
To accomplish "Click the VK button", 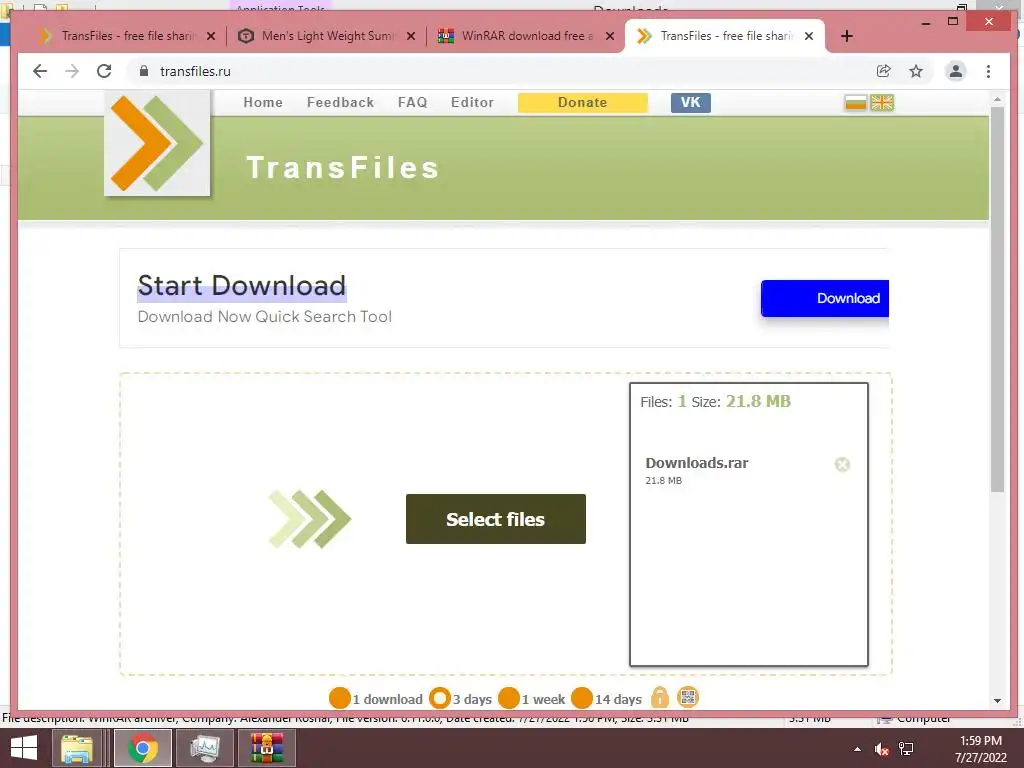I will 690,103.
